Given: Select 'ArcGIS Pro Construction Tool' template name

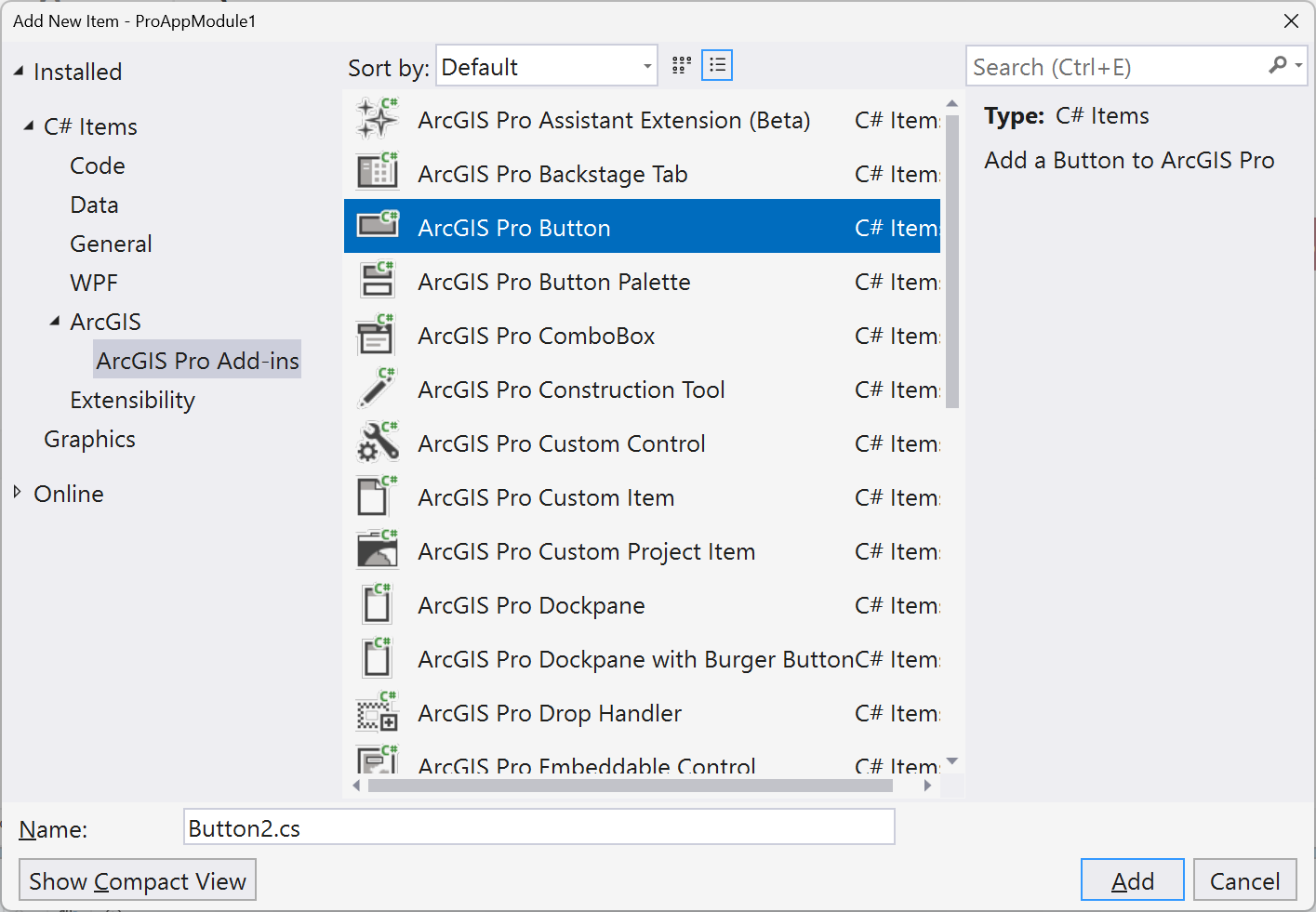Looking at the screenshot, I should tap(571, 390).
